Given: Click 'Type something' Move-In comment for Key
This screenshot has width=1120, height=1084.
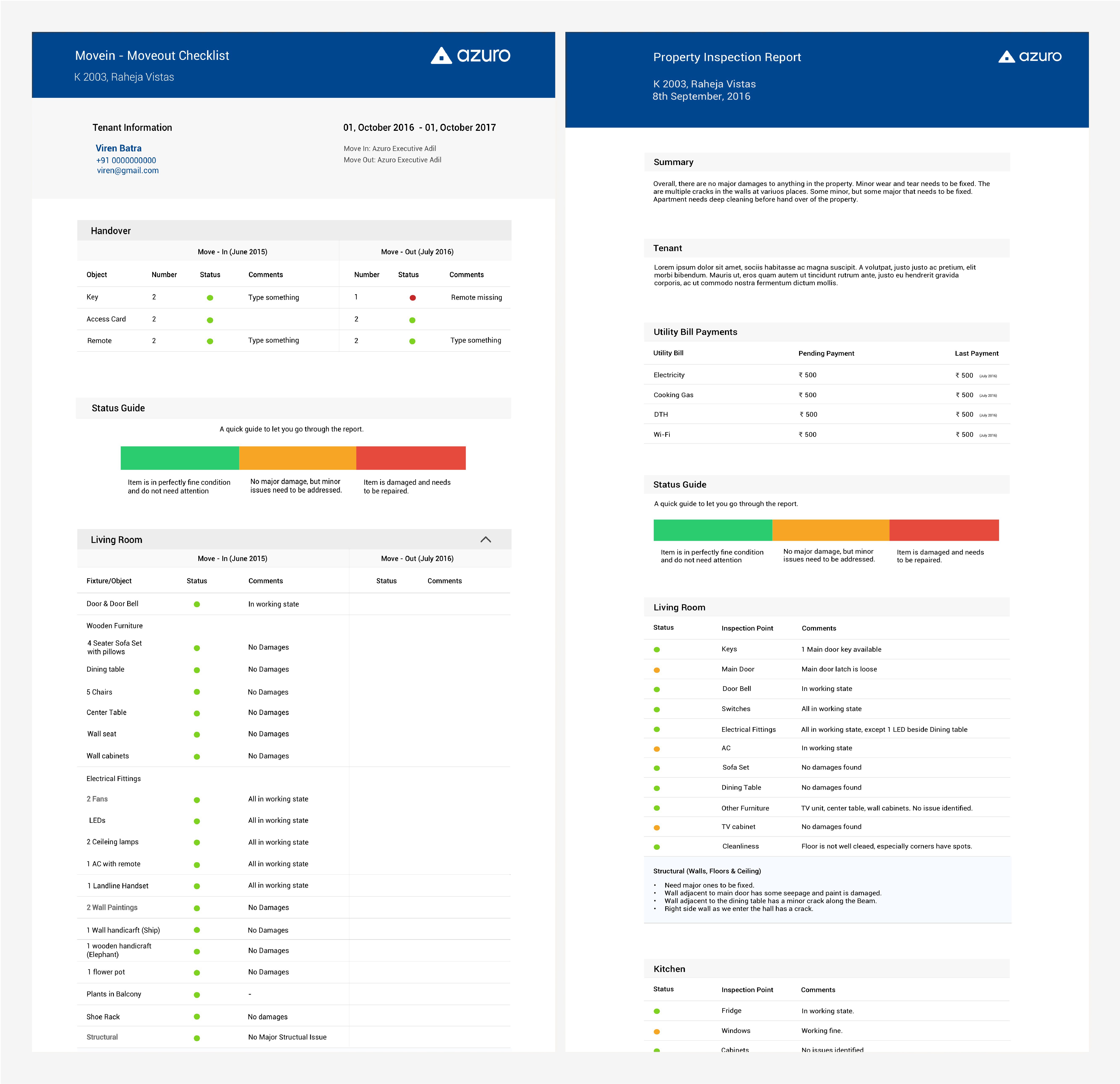Looking at the screenshot, I should [x=274, y=297].
